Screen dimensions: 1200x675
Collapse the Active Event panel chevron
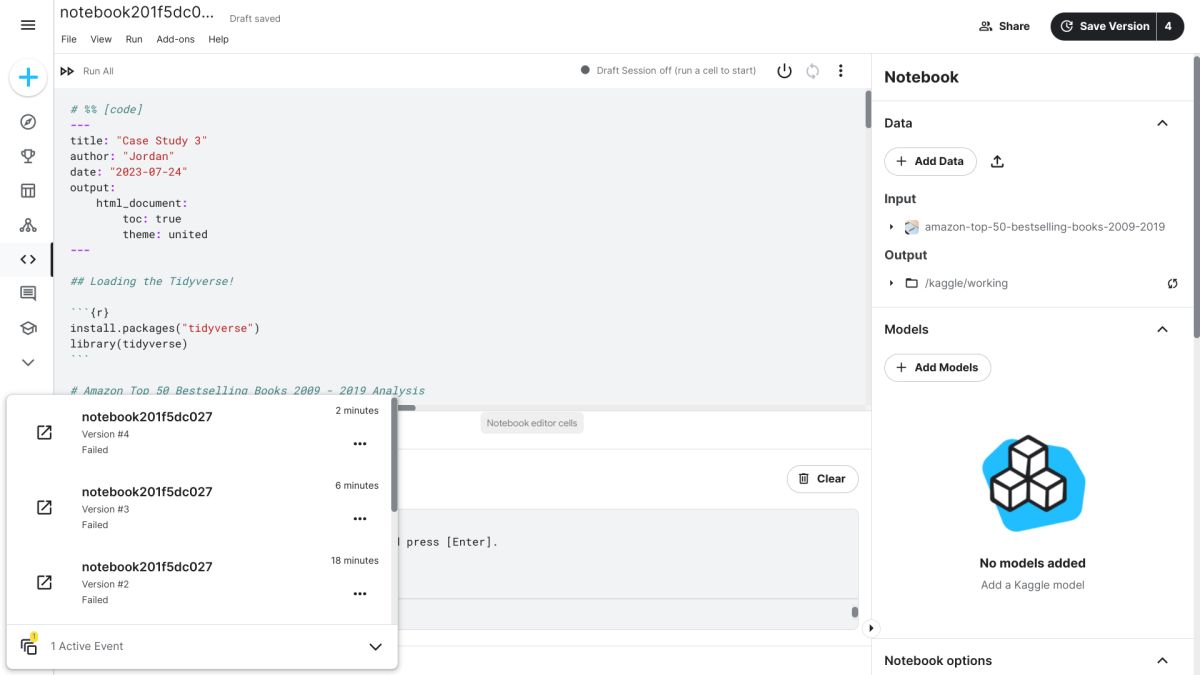(375, 647)
